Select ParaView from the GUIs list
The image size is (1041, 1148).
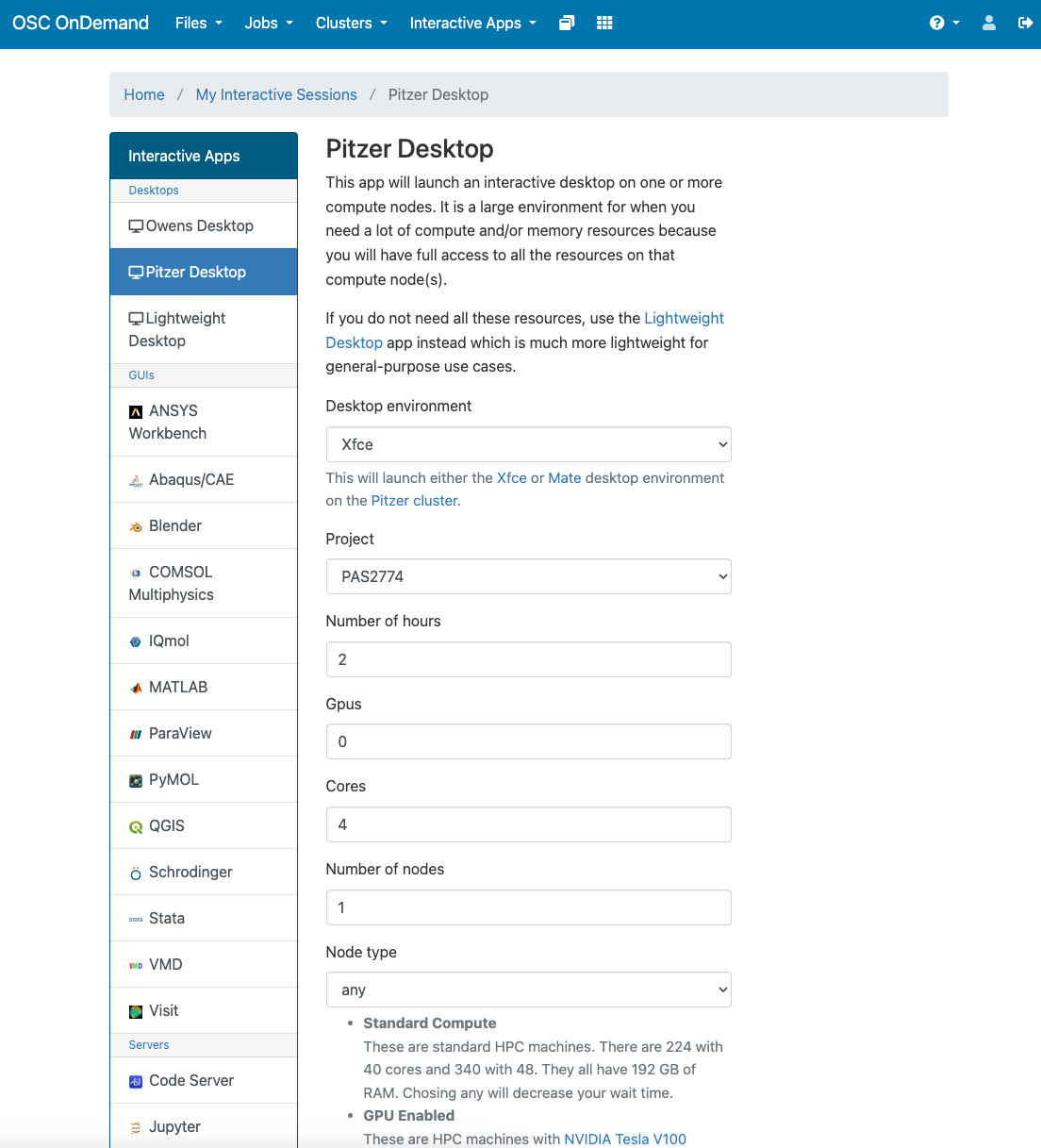pos(204,733)
